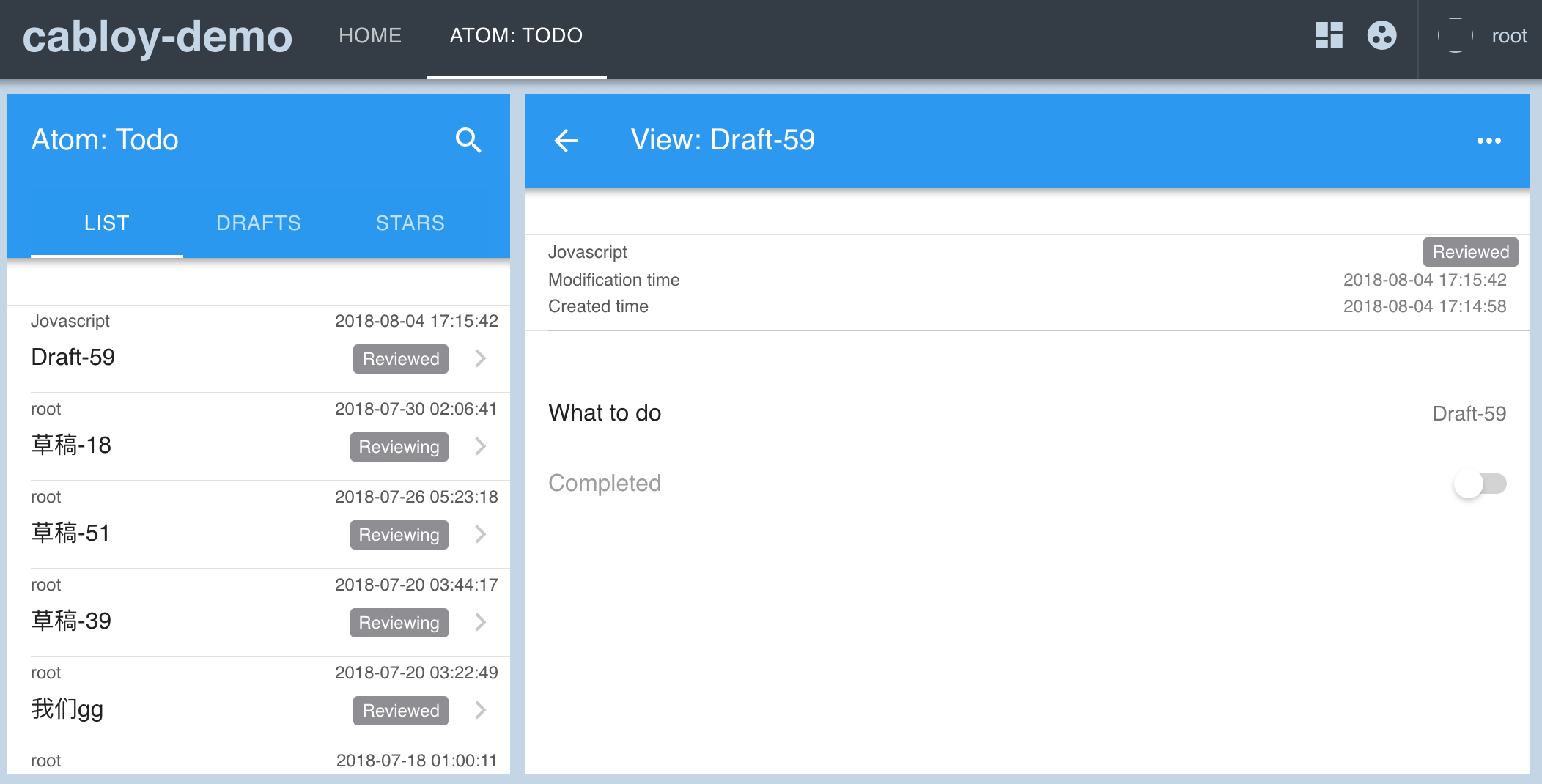Viewport: 1542px width, 784px height.
Task: Switch to the STARS tab
Action: pyautogui.click(x=410, y=223)
